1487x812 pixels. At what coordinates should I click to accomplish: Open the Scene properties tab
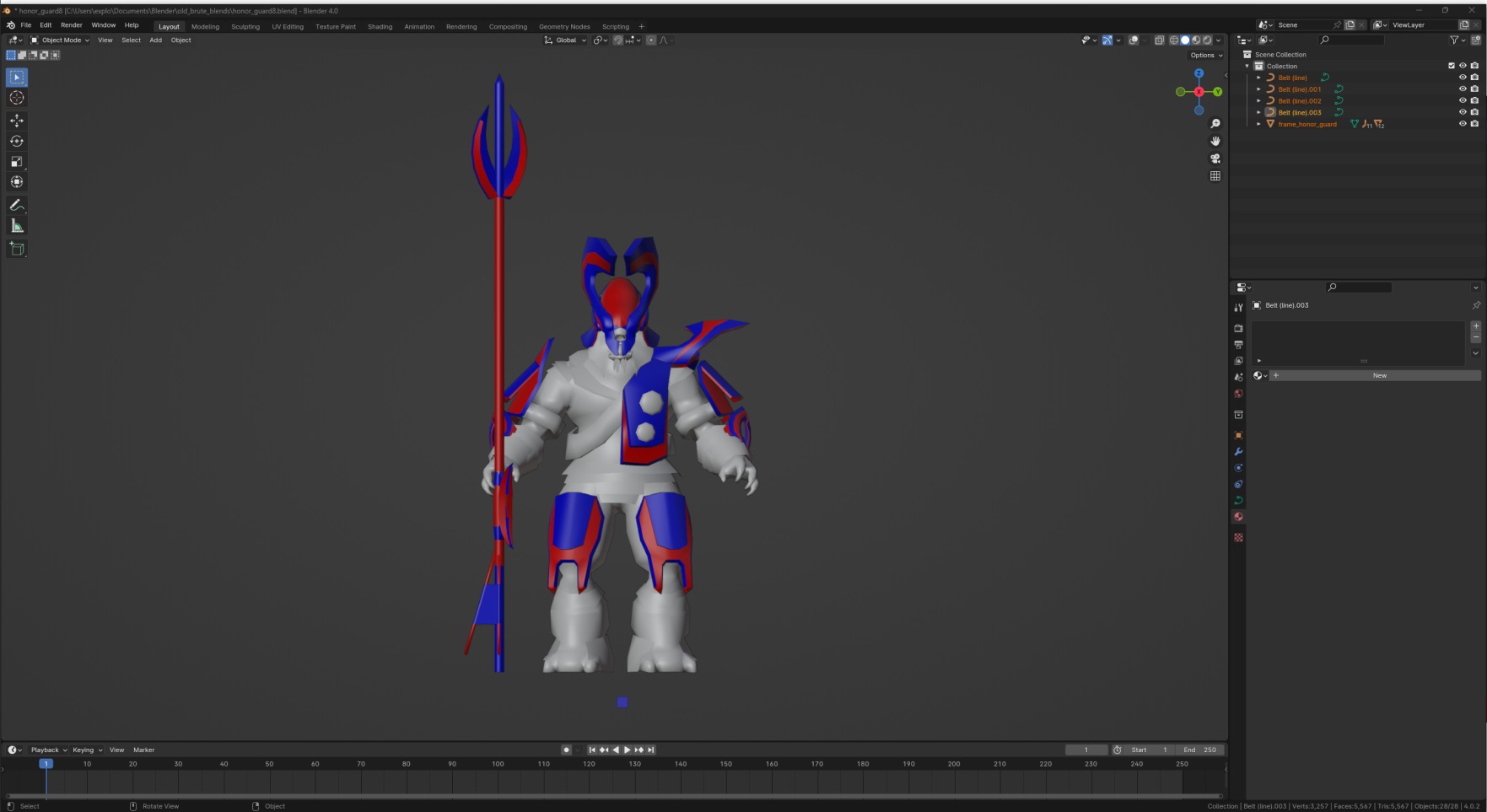coord(1238,377)
